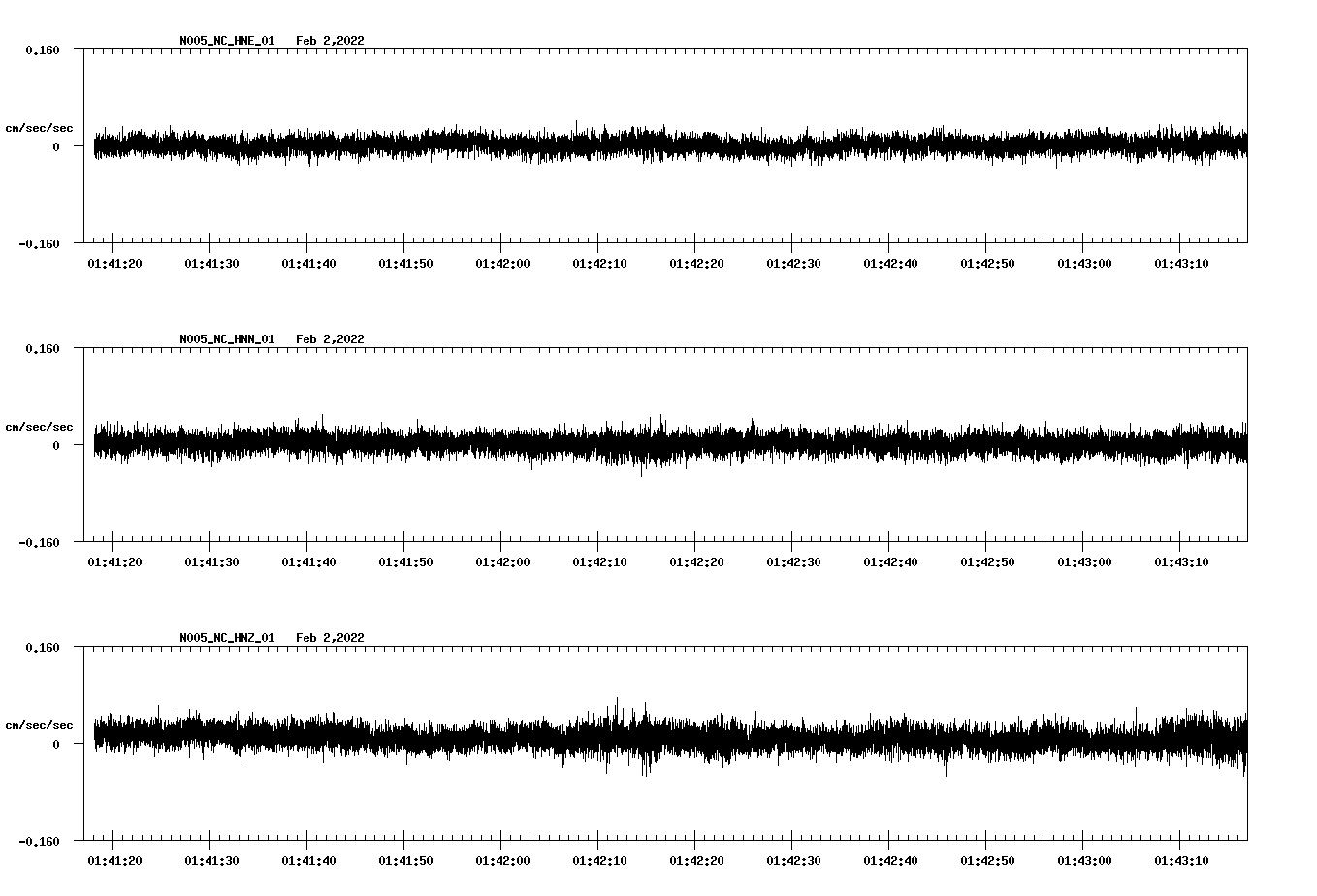Image resolution: width=1317 pixels, height=896 pixels.
Task: Select the 01:42:00 time label under the HNN plot
Action: tap(502, 562)
